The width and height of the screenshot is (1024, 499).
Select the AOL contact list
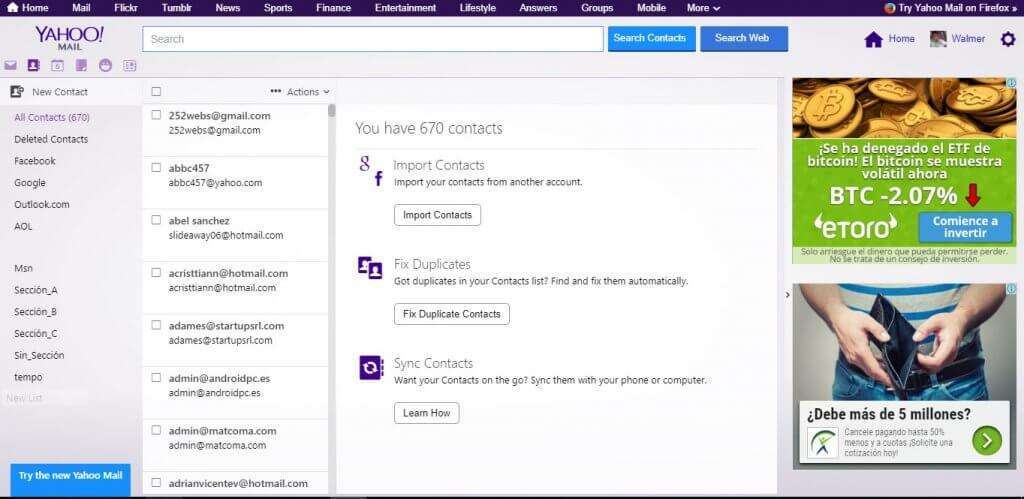(x=23, y=227)
